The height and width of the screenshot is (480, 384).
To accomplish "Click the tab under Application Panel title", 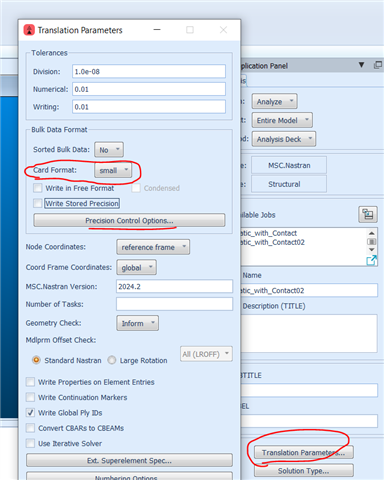I will pyautogui.click(x=243, y=81).
